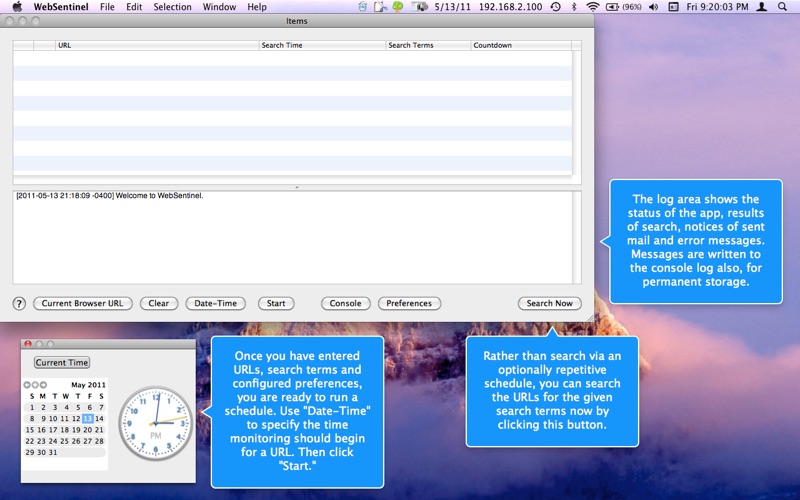This screenshot has height=500, width=800.
Task: Go to next month in calendar
Action: pyautogui.click(x=43, y=385)
